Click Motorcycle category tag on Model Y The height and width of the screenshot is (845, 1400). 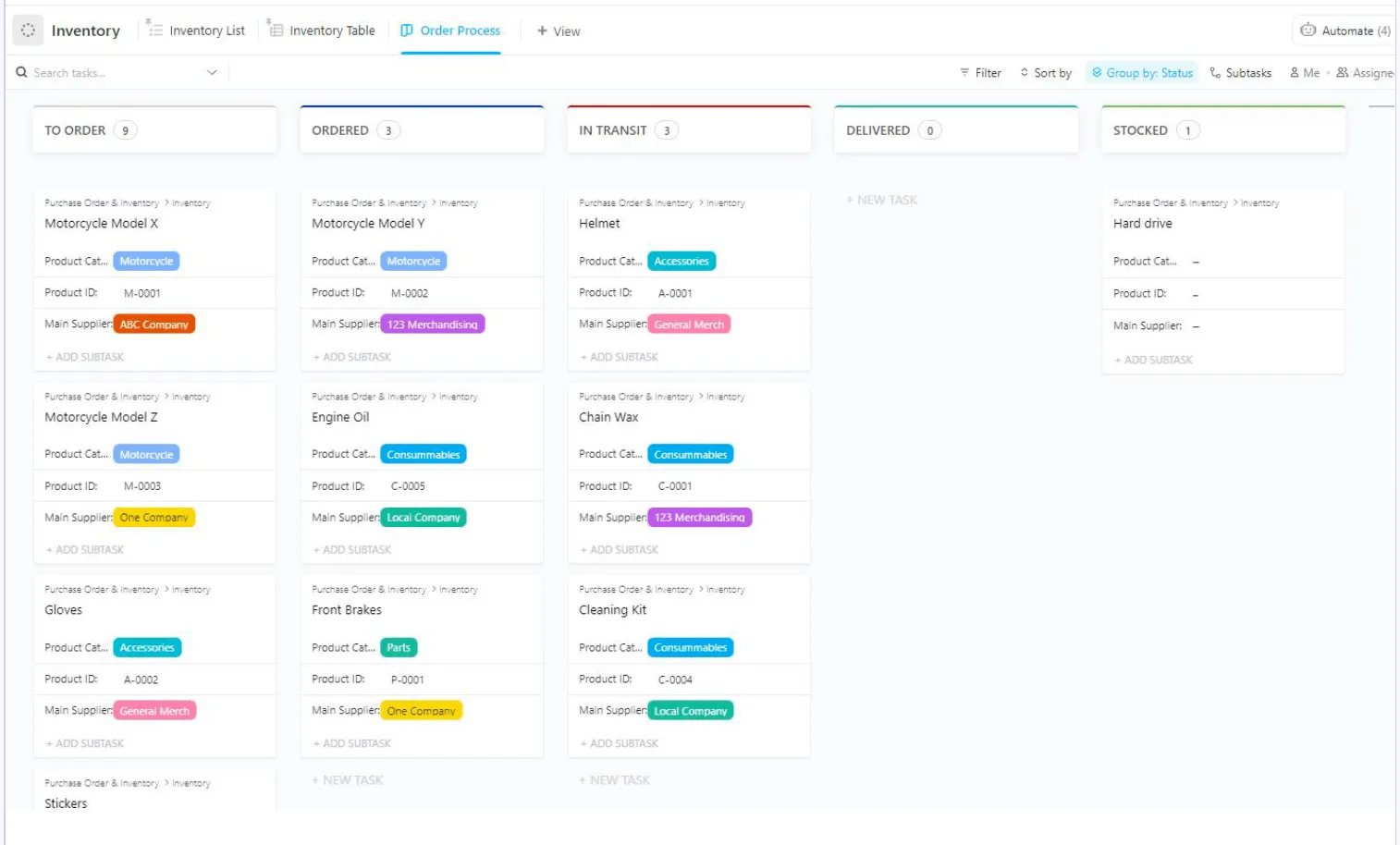pyautogui.click(x=414, y=262)
